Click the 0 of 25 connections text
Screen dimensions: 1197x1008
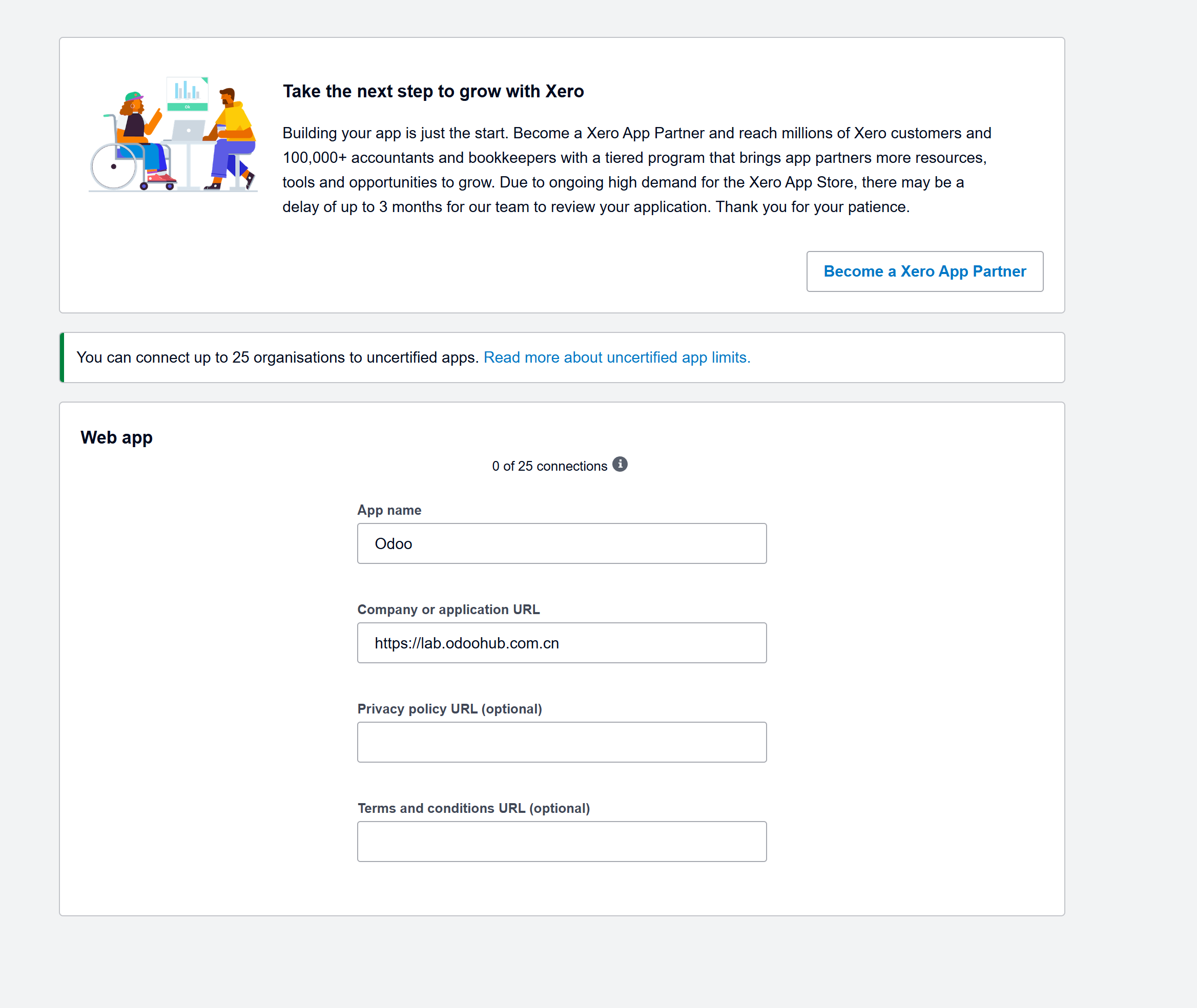tap(549, 466)
